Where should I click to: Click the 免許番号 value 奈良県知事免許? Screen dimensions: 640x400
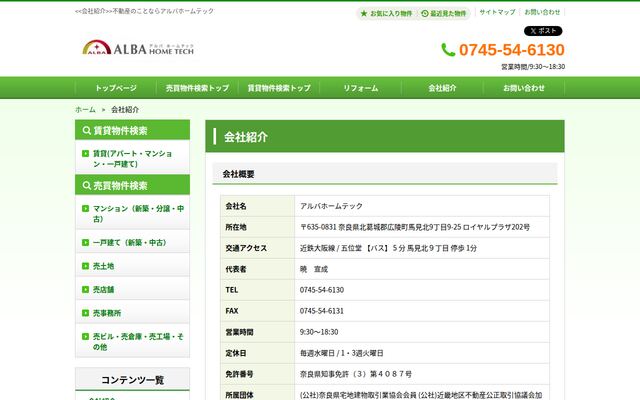click(356, 374)
